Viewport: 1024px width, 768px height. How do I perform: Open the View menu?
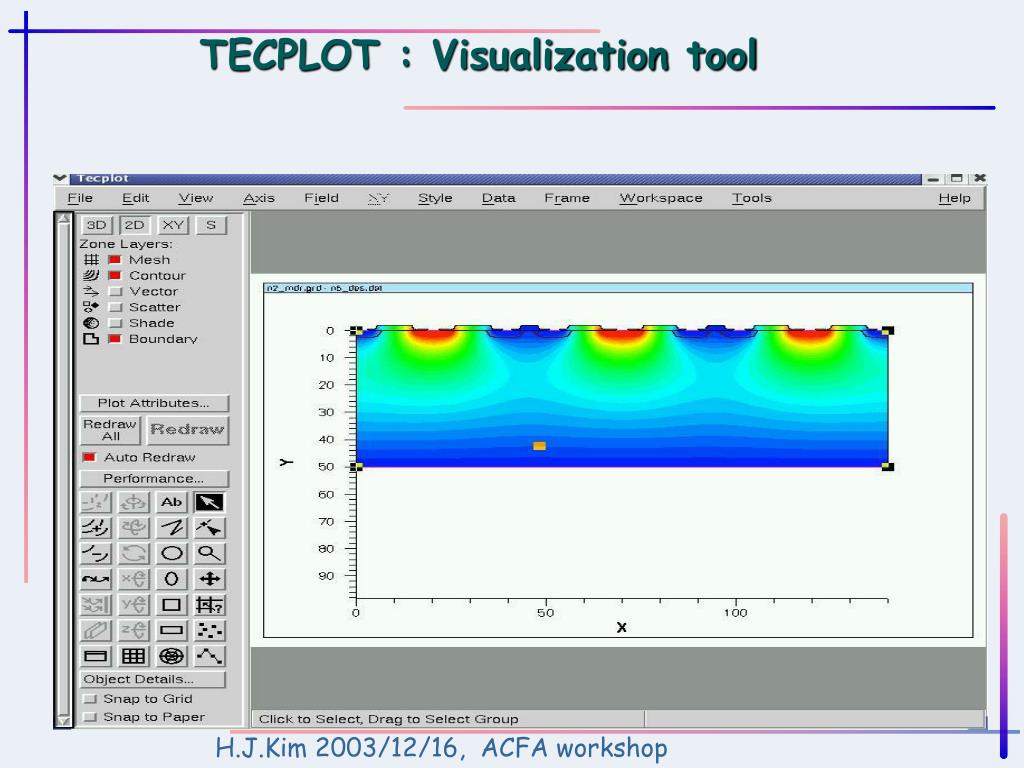[x=196, y=198]
